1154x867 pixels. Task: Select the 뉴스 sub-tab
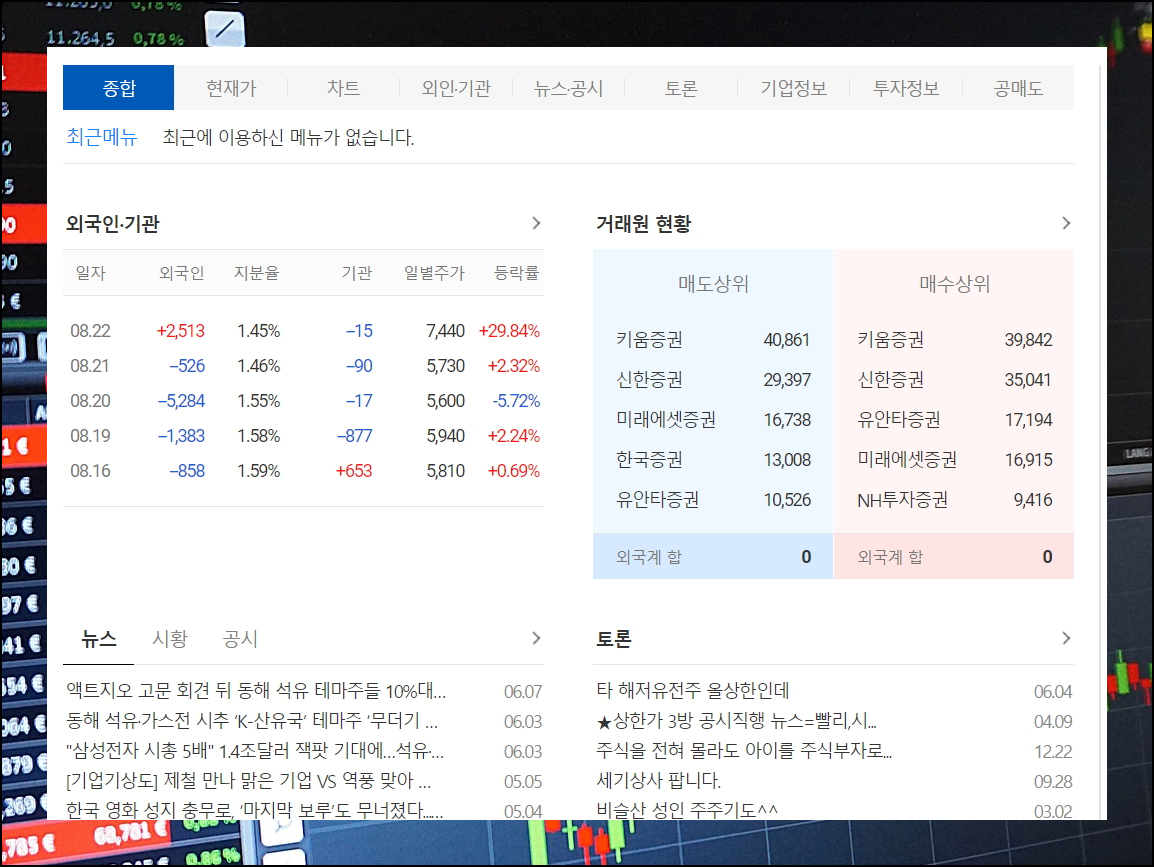click(99, 638)
